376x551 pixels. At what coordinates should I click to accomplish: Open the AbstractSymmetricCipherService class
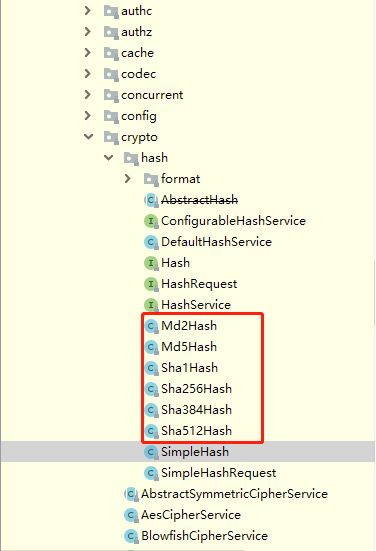click(x=234, y=494)
